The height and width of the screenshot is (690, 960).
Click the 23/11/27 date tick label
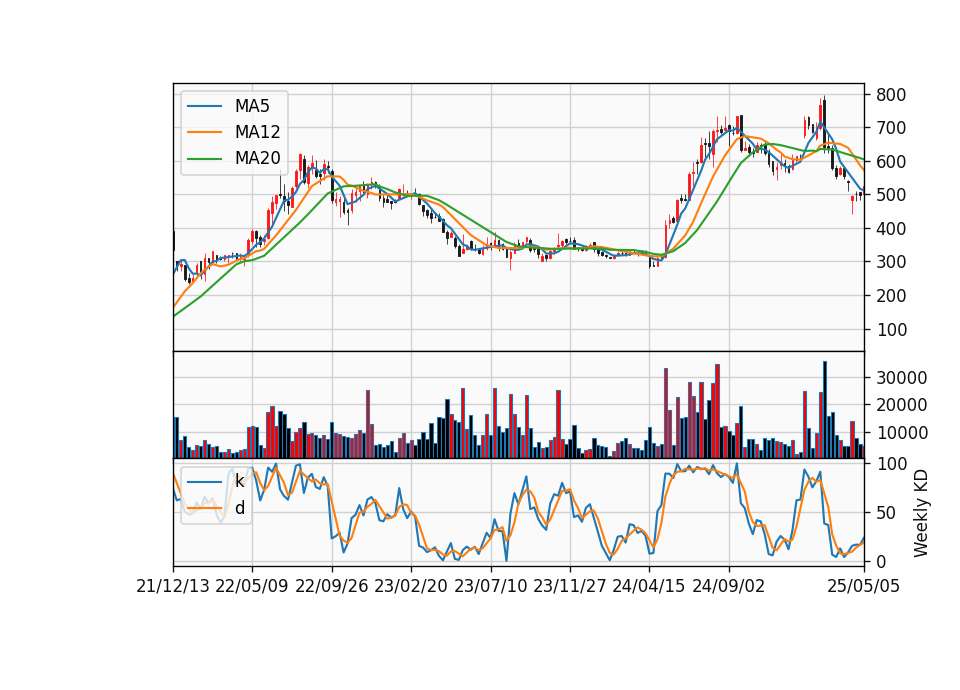[570, 586]
